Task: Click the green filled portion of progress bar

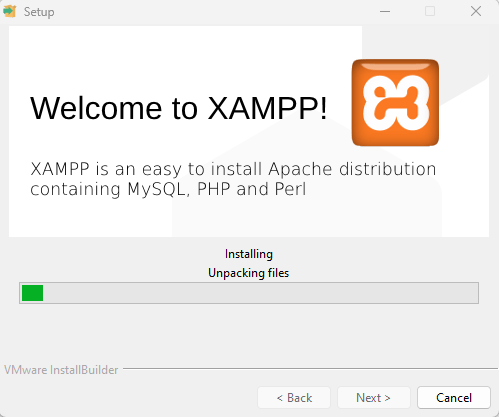Action: tap(32, 293)
